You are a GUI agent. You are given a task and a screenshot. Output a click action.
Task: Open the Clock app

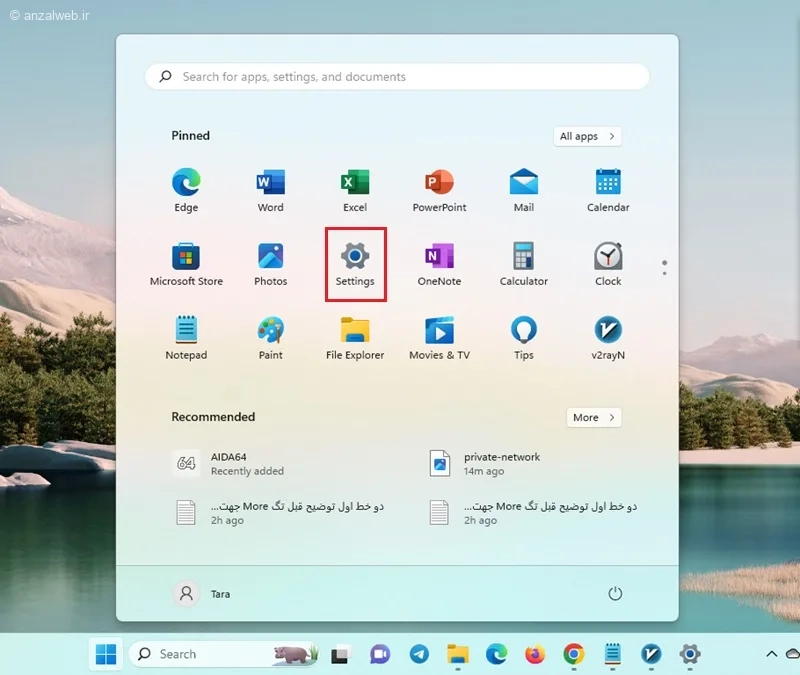coord(608,264)
